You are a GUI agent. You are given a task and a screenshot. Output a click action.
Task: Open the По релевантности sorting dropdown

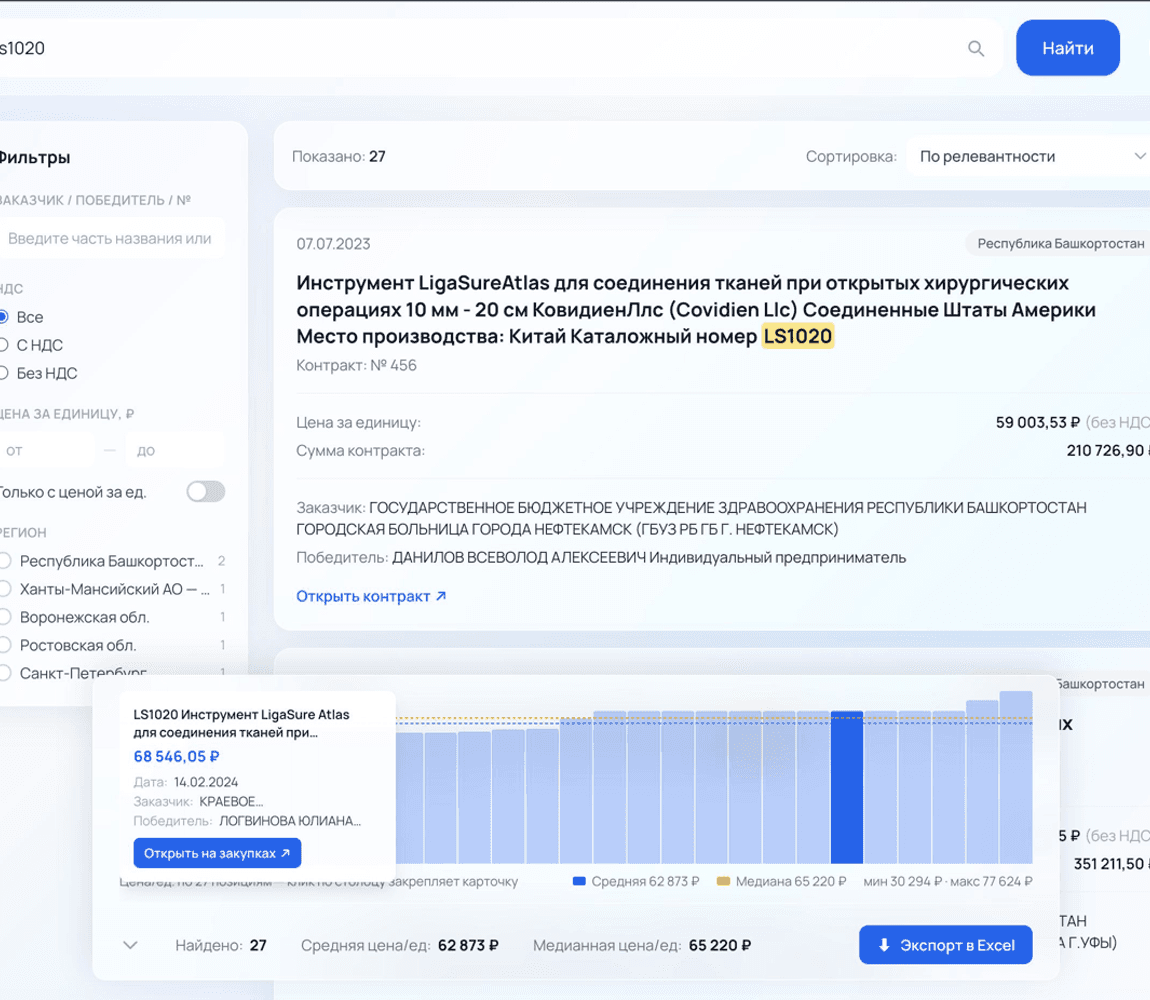tap(1029, 156)
